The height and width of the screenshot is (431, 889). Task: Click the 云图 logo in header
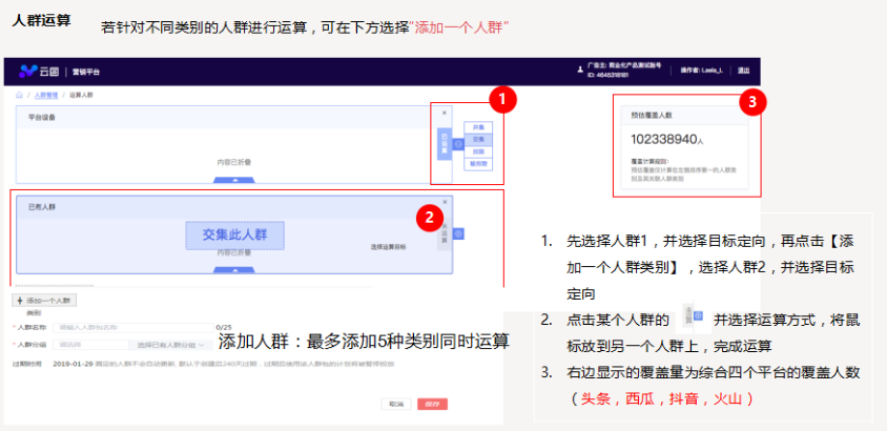[38, 71]
